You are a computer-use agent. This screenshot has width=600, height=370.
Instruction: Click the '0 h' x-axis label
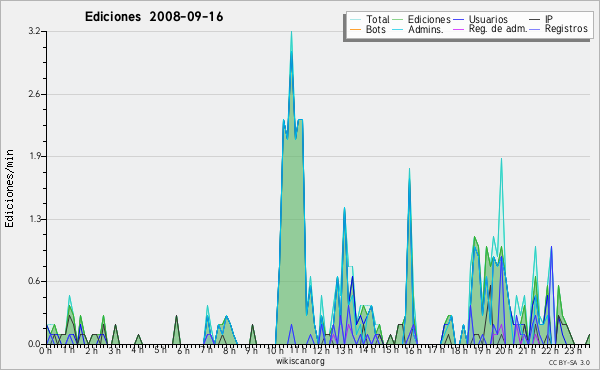pos(45,351)
